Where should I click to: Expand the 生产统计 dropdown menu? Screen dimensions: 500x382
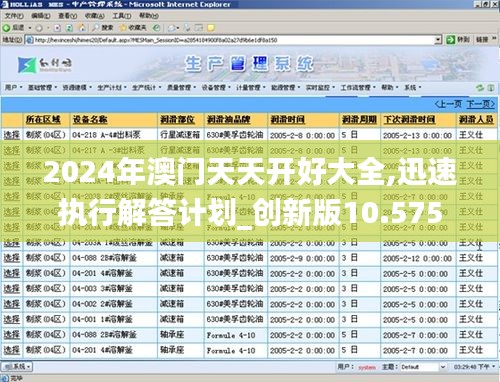[147, 87]
